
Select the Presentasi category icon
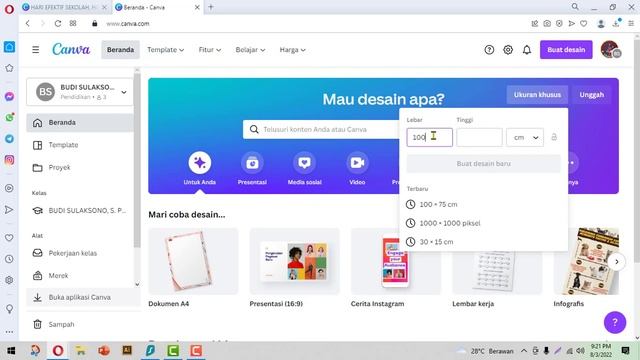click(x=252, y=163)
